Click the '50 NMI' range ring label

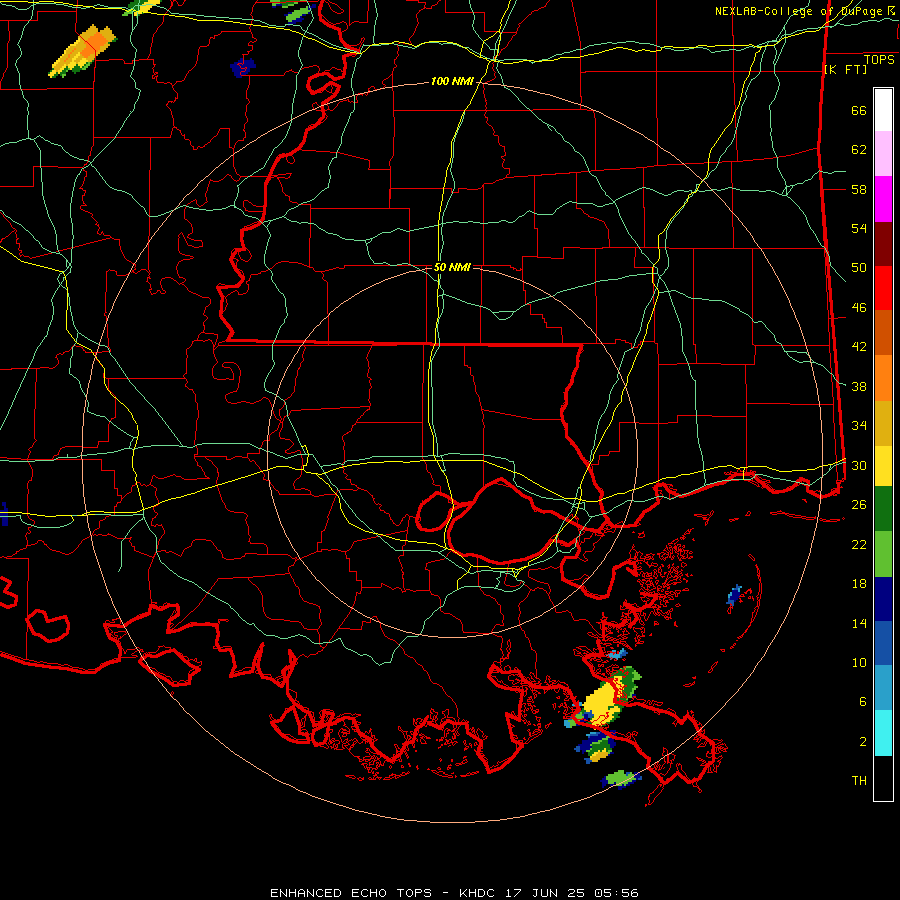[x=452, y=267]
